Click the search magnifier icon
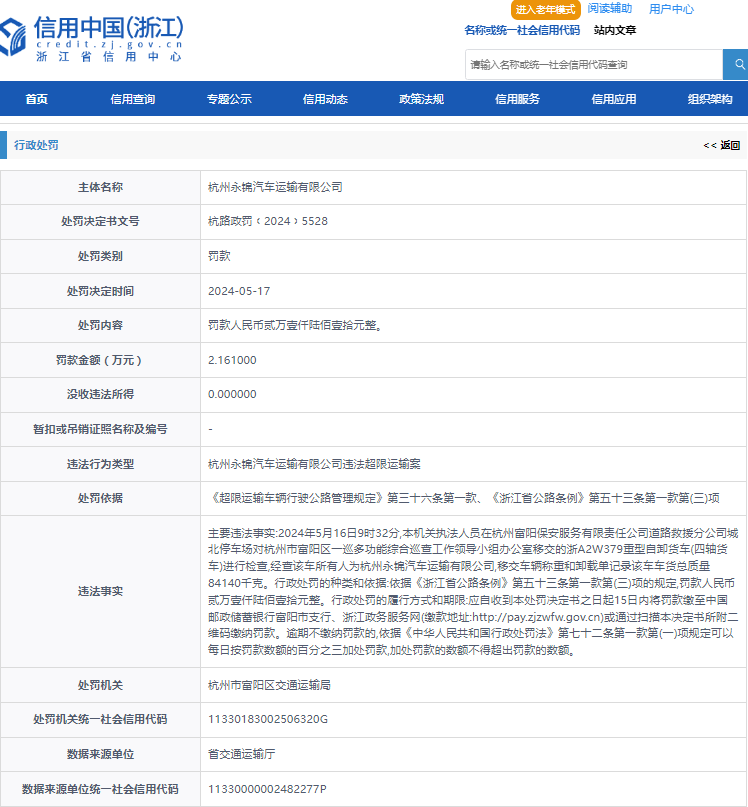Viewport: 748px width, 807px height. [738, 64]
